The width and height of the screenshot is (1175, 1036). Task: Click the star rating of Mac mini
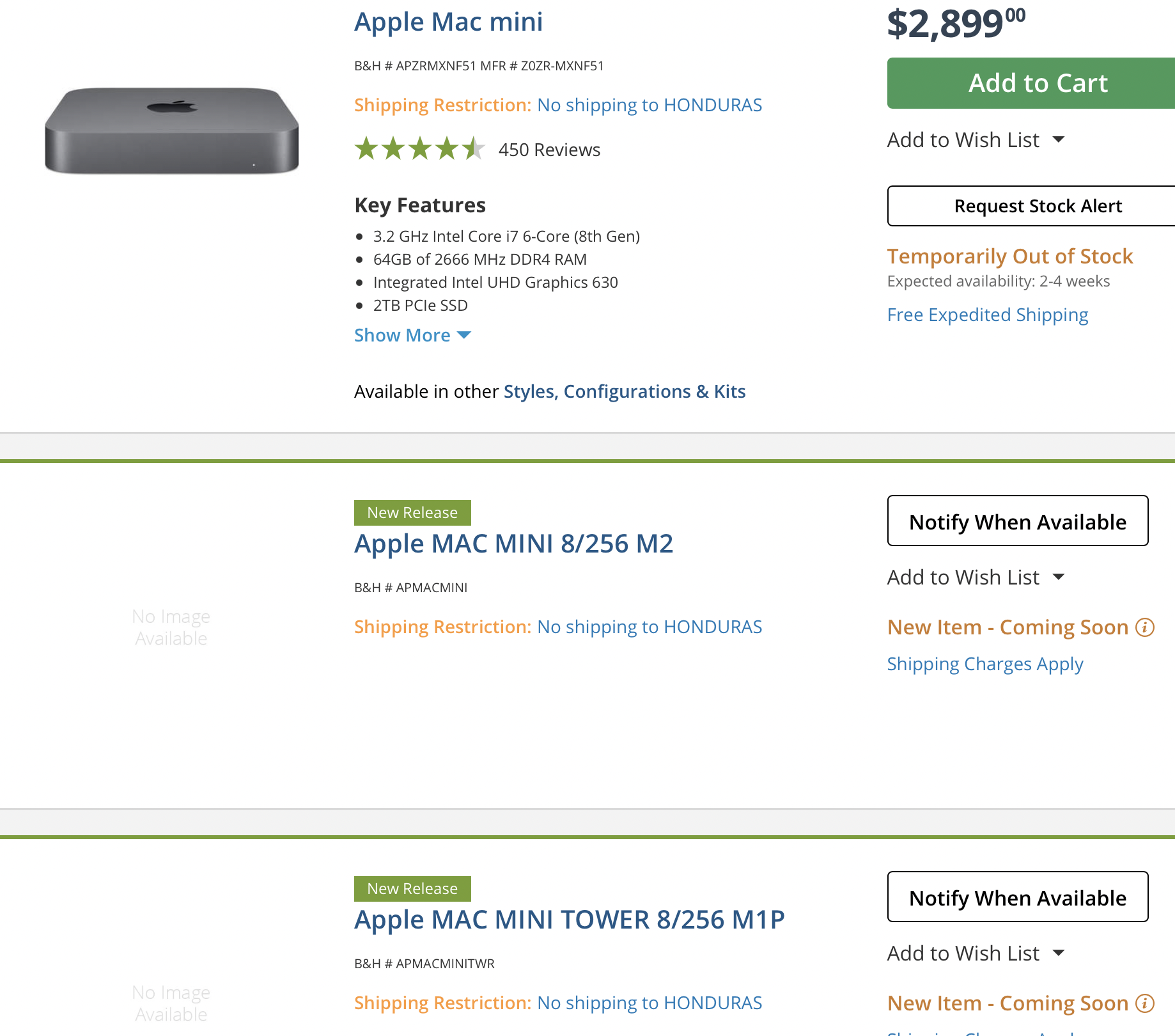(419, 149)
